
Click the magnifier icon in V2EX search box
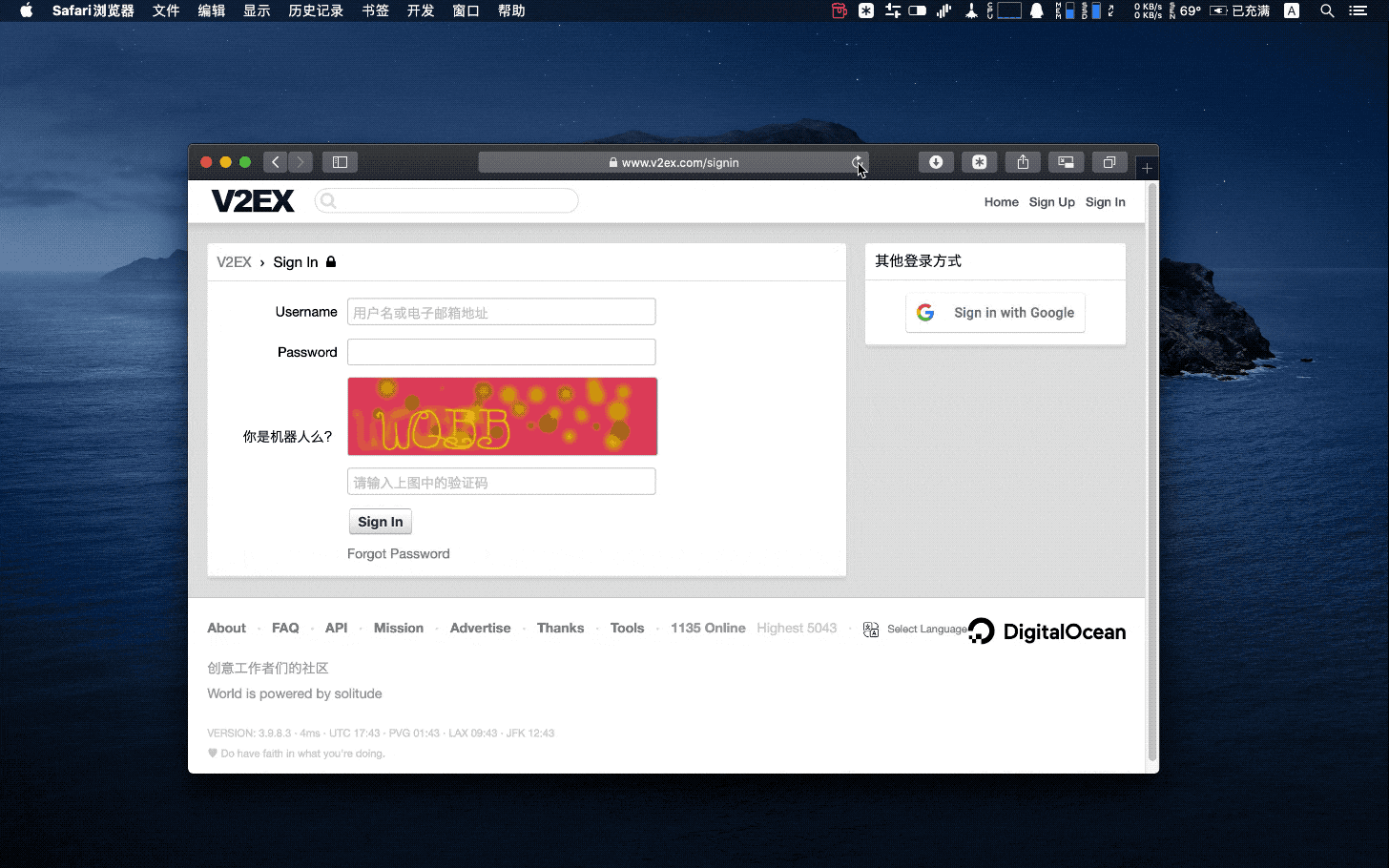point(328,200)
